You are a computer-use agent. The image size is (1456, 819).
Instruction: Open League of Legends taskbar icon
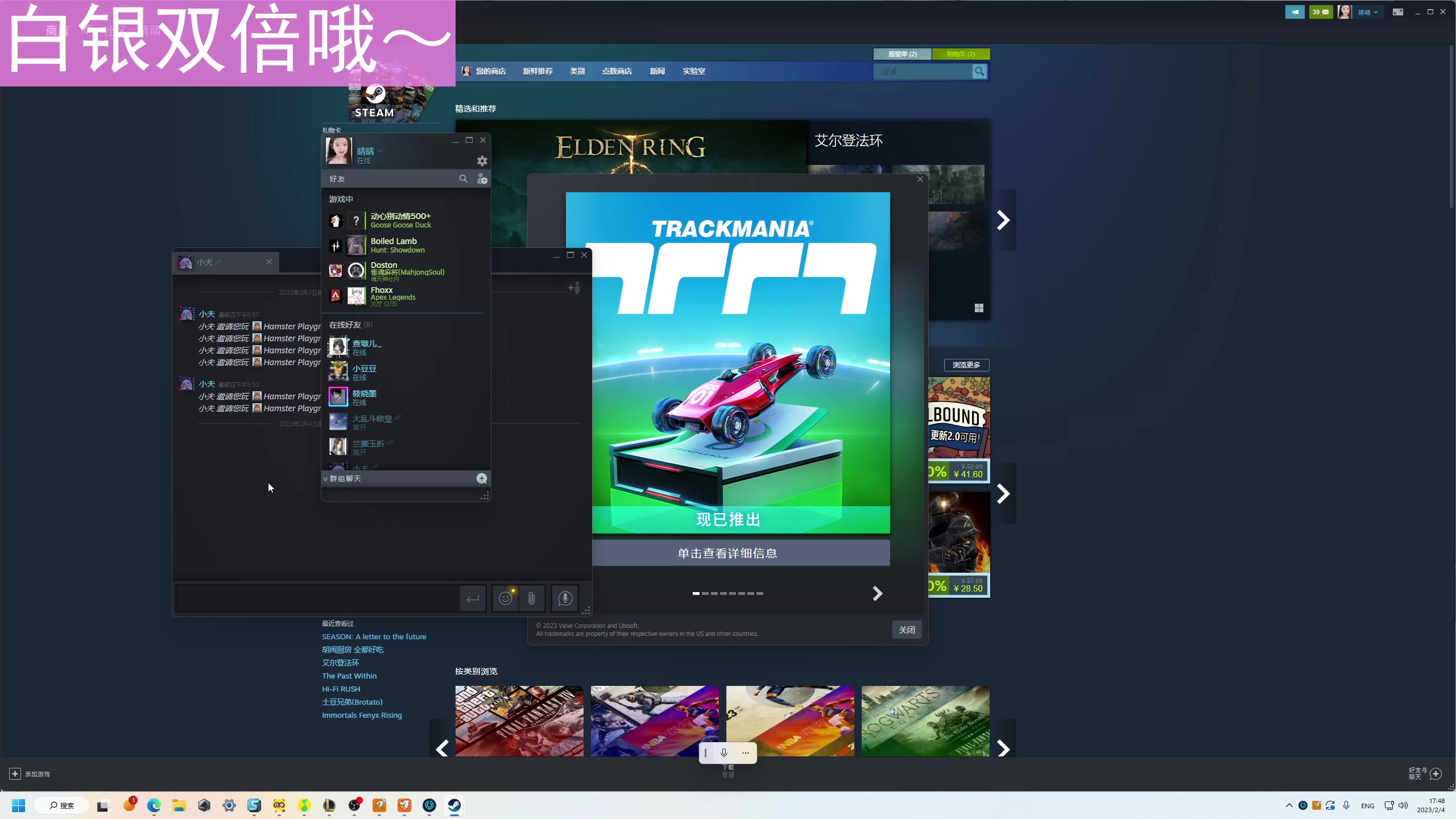329,805
